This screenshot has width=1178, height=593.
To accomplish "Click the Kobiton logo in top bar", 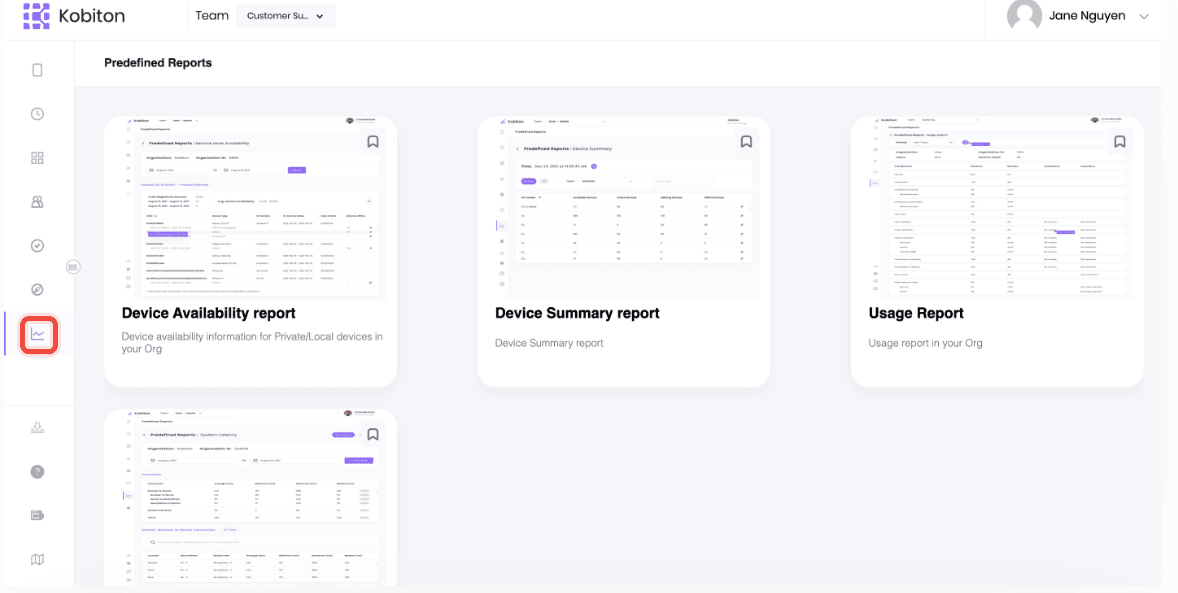I will pos(75,16).
